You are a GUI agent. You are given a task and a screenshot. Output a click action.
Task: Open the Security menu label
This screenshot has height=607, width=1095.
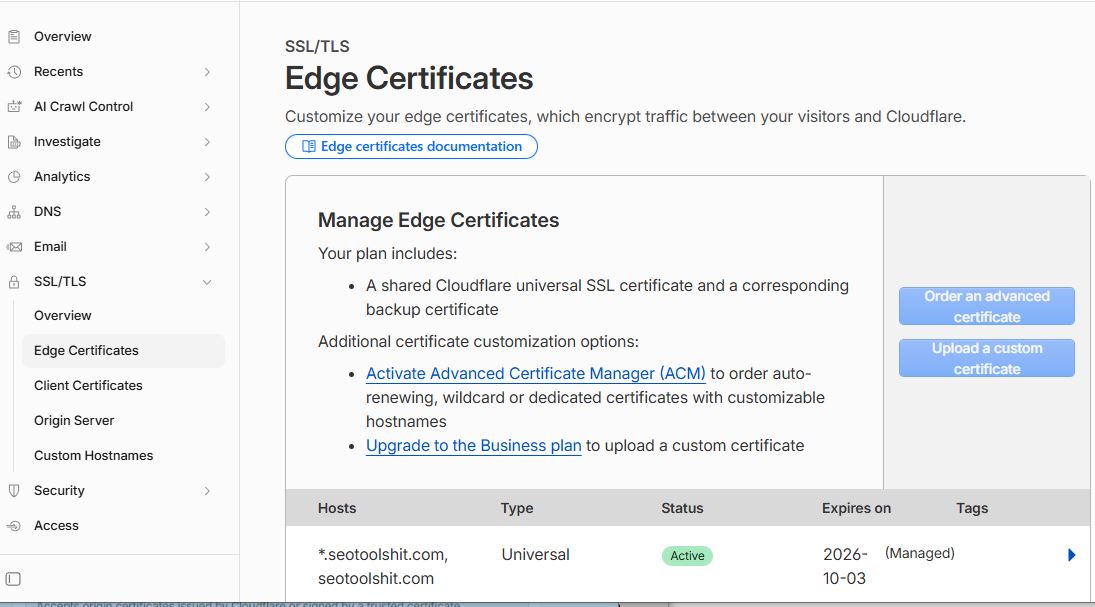pos(59,490)
